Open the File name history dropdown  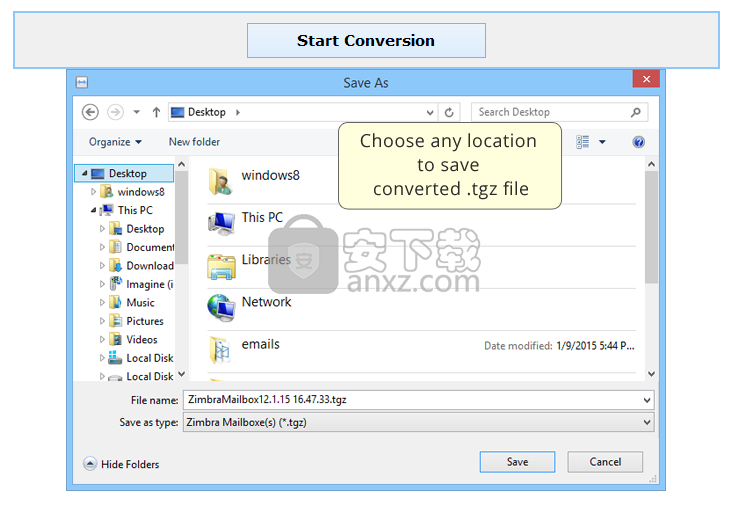[x=648, y=400]
